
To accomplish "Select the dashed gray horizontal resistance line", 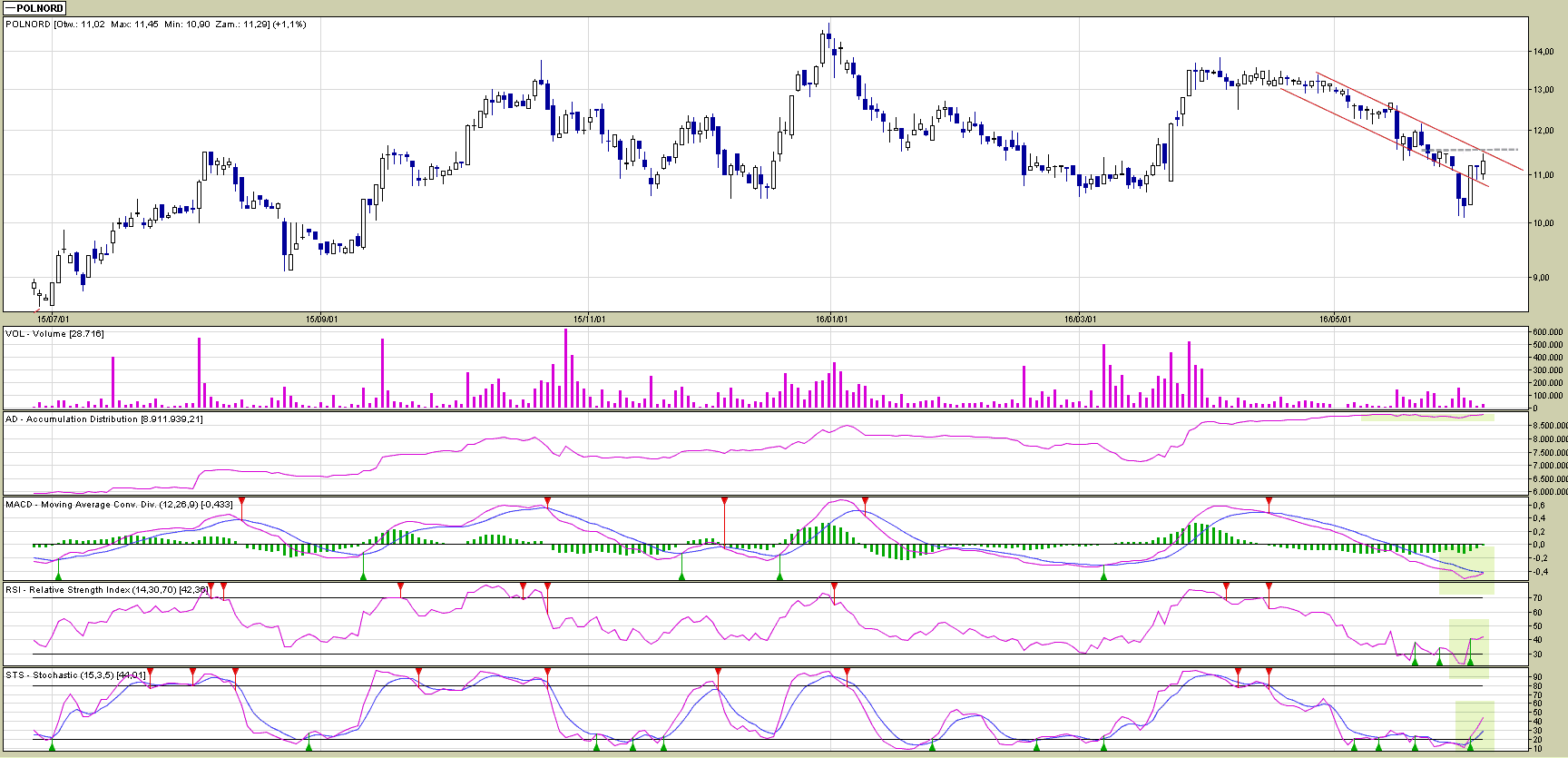I will (1470, 150).
